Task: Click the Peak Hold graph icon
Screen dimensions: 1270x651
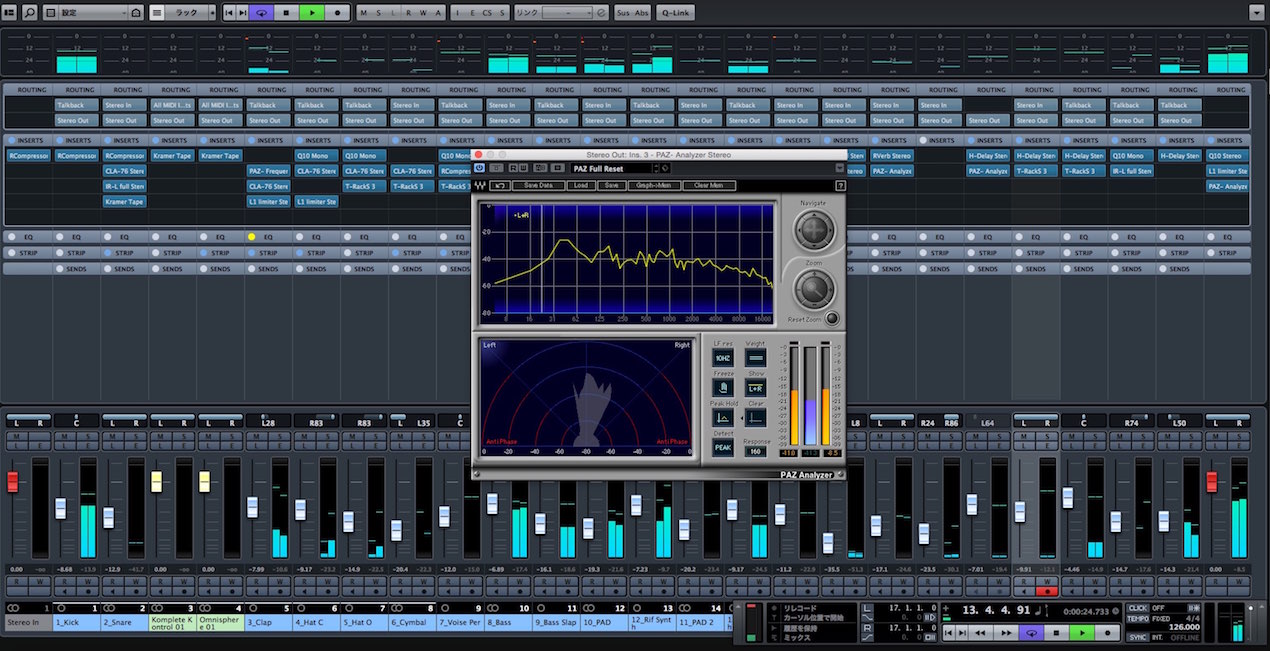Action: point(723,417)
